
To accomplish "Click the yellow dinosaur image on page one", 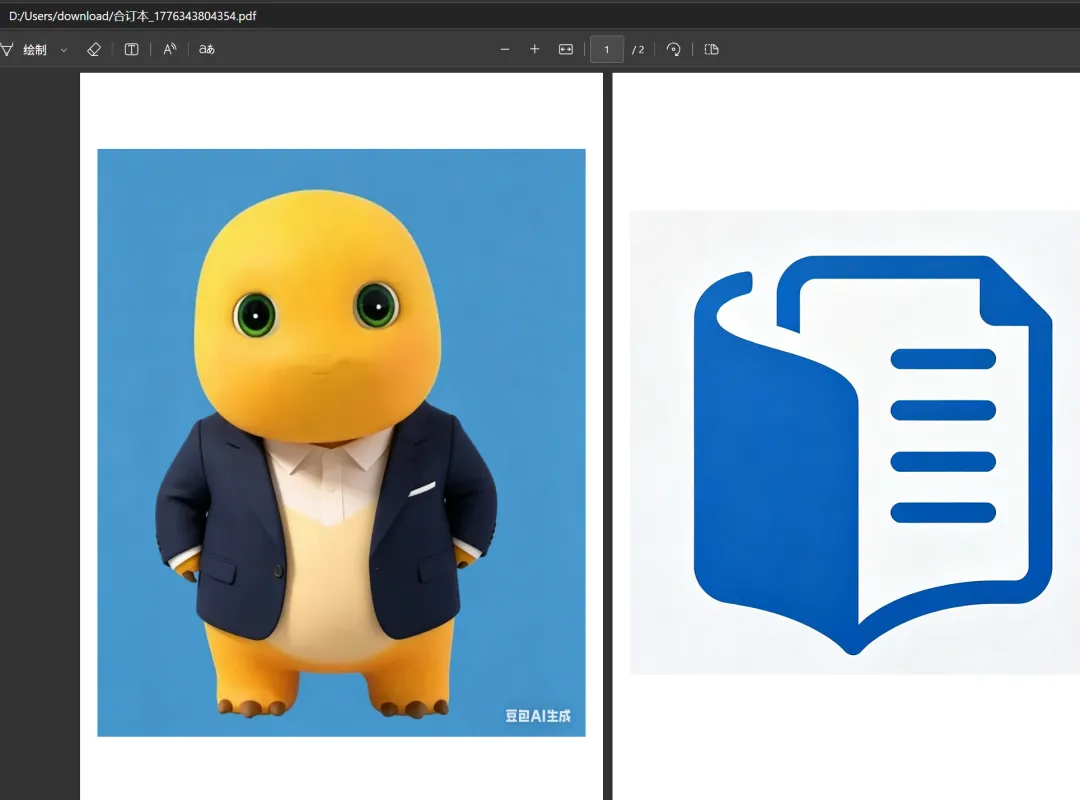I will 342,442.
